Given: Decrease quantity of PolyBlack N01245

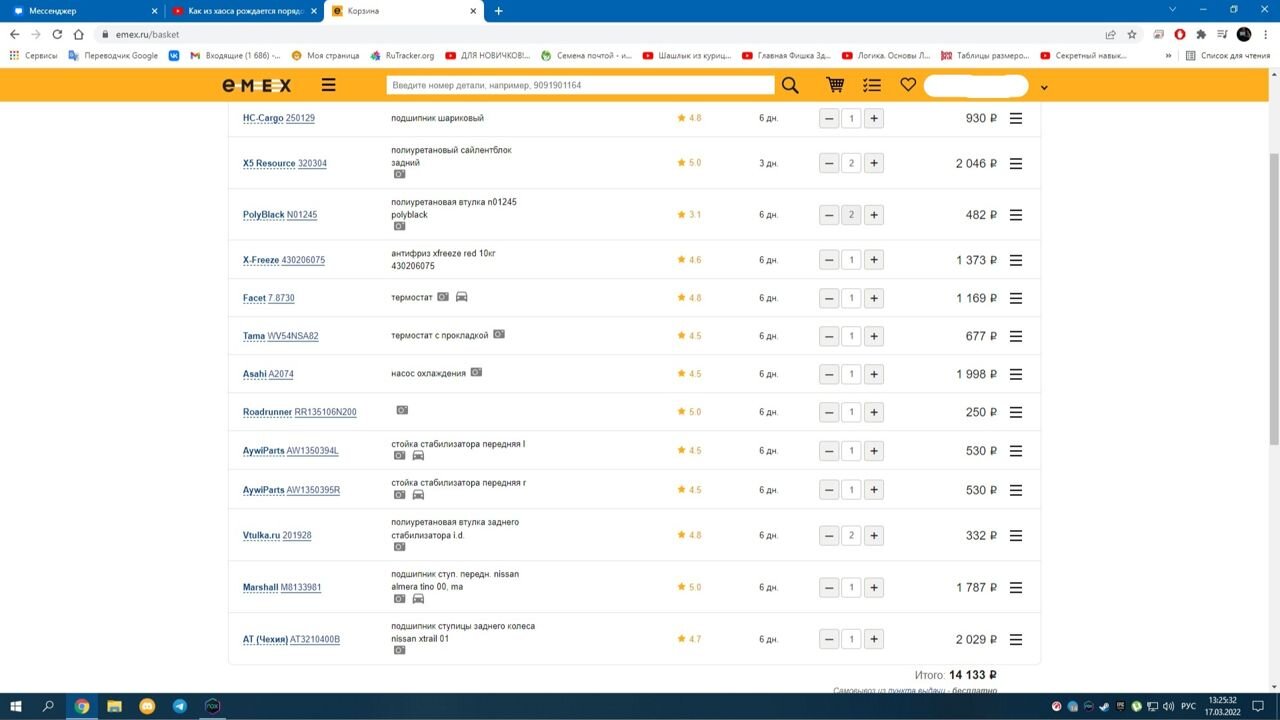Looking at the screenshot, I should [x=829, y=215].
